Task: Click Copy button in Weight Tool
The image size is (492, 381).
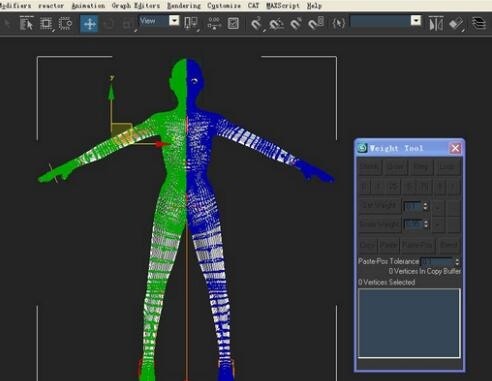Action: click(367, 245)
